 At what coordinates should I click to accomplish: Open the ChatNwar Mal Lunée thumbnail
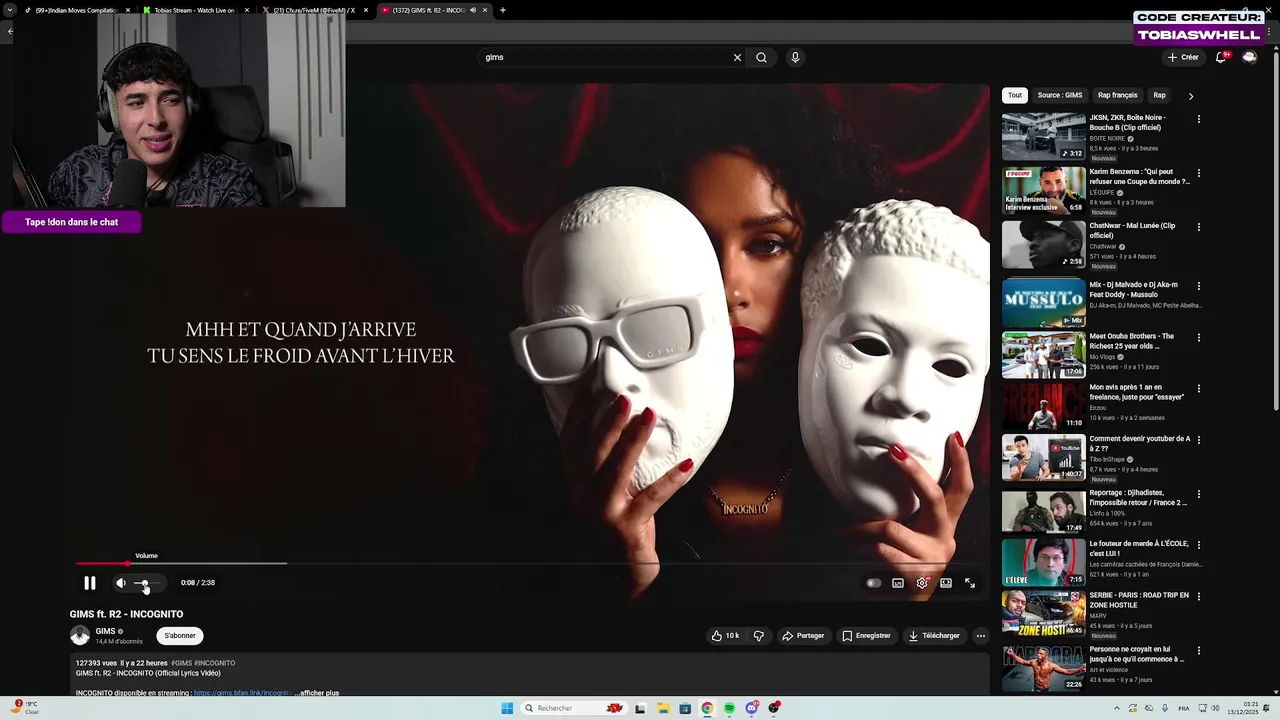point(1043,244)
